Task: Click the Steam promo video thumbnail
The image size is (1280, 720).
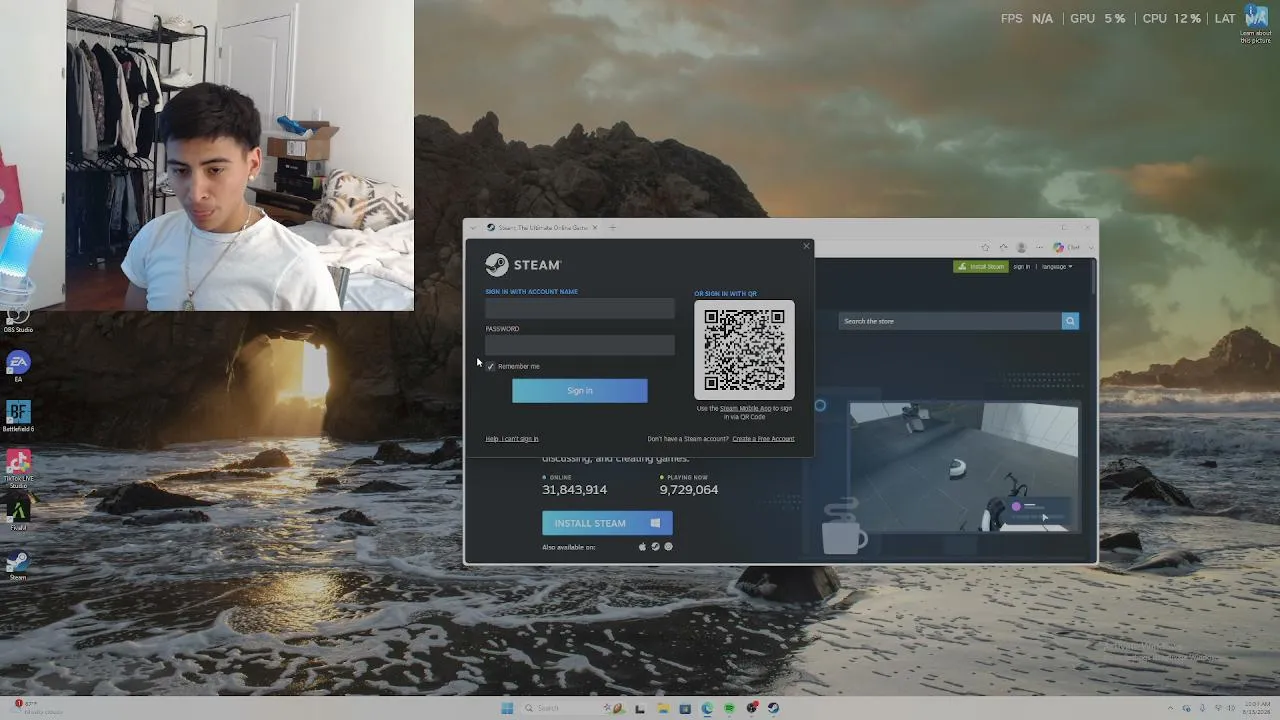Action: point(964,467)
